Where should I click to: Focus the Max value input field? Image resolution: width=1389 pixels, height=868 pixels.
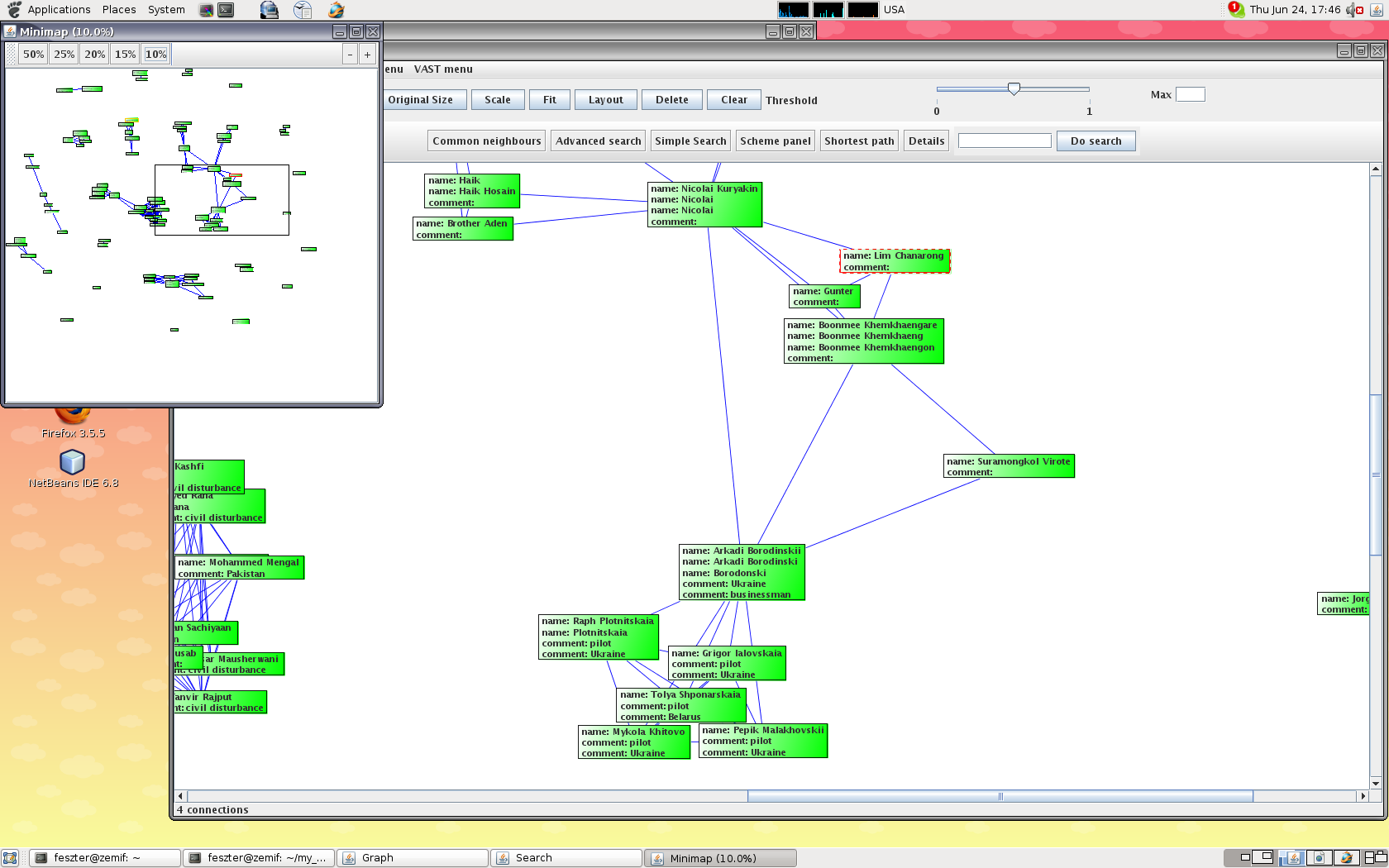[x=1191, y=94]
